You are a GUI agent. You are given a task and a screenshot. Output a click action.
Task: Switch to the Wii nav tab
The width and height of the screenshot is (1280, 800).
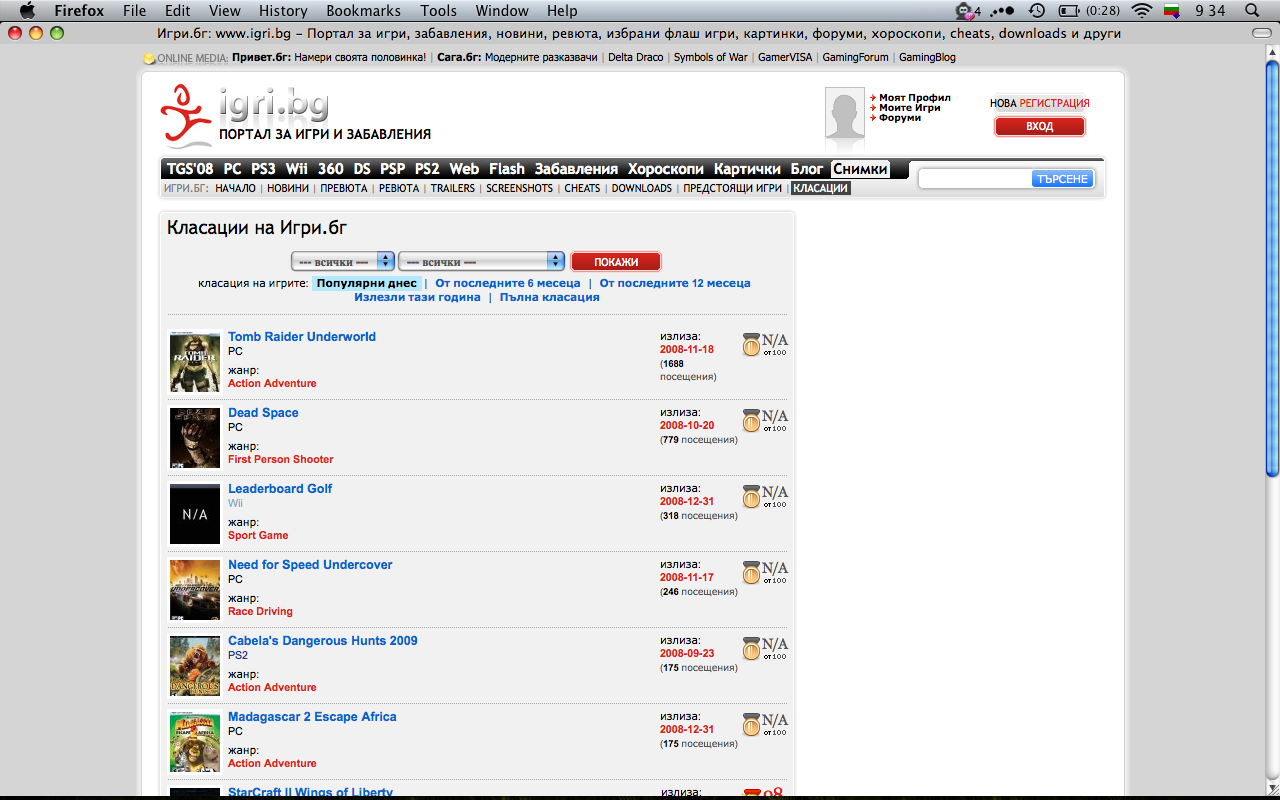click(296, 169)
